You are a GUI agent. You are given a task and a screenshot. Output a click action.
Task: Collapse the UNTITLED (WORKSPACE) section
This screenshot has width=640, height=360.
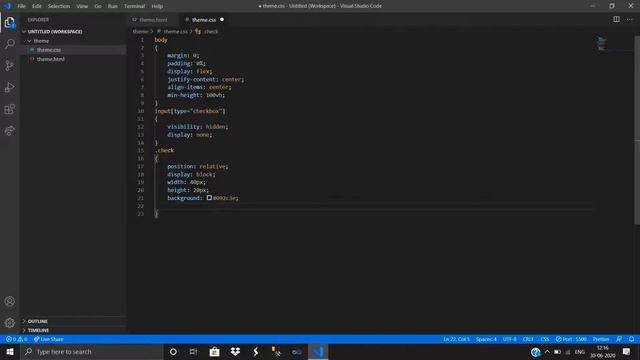54,31
